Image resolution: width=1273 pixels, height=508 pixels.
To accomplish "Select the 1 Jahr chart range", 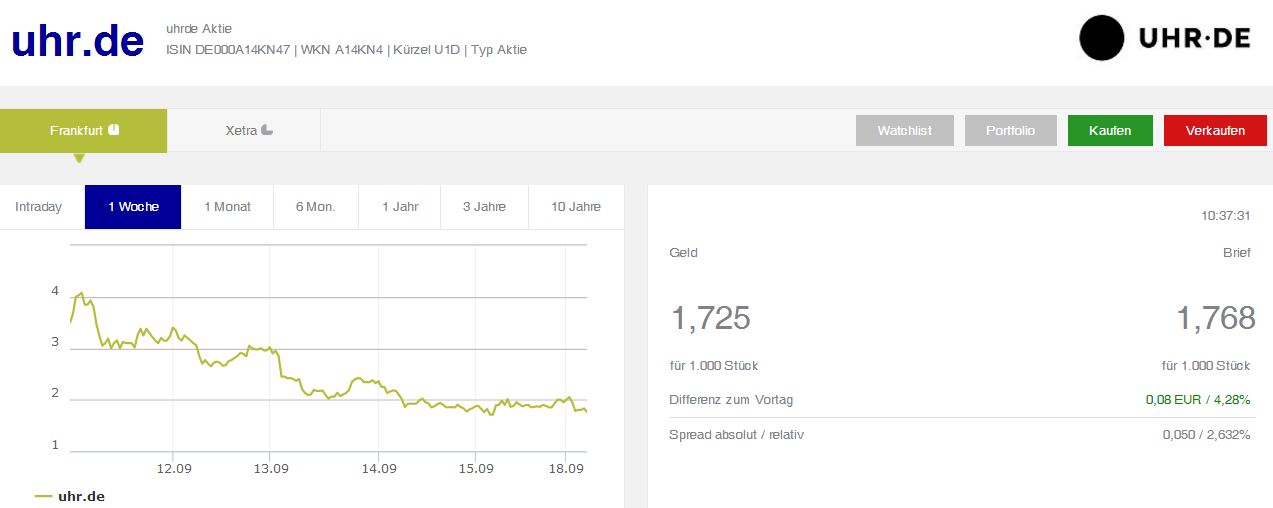I will click(400, 207).
